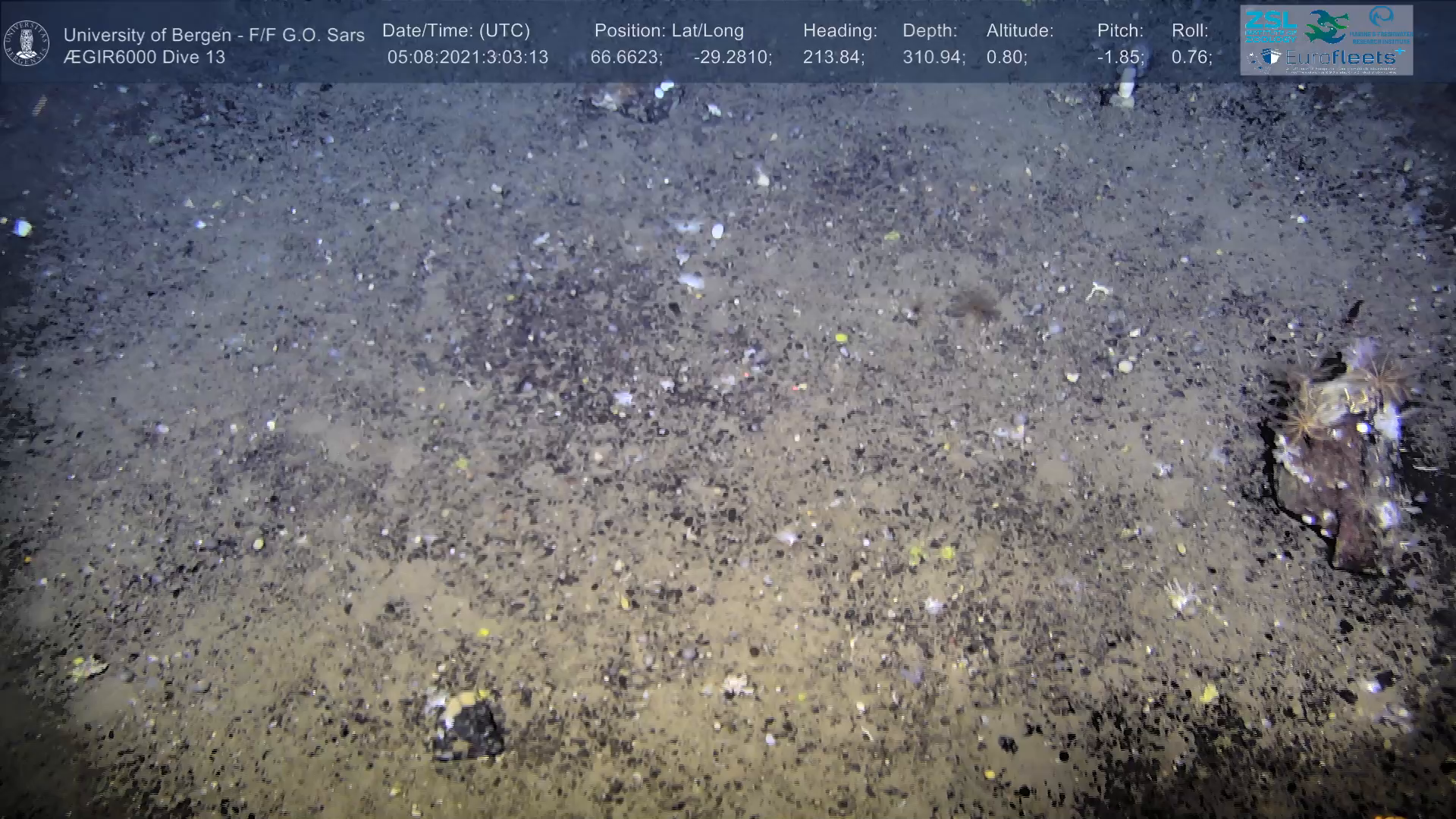Click the green-blue twin fish logo

point(1326,27)
